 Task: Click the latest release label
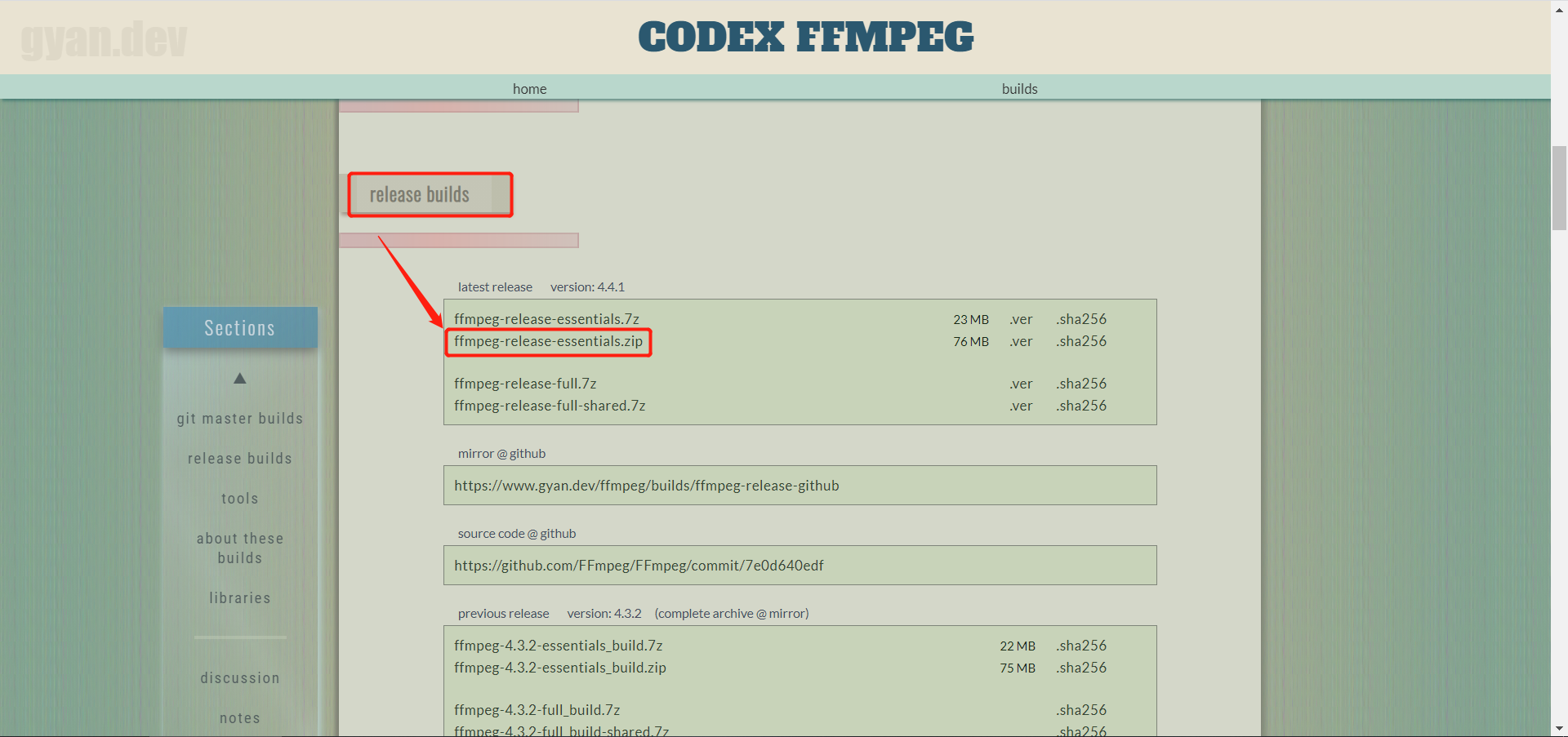coord(495,287)
